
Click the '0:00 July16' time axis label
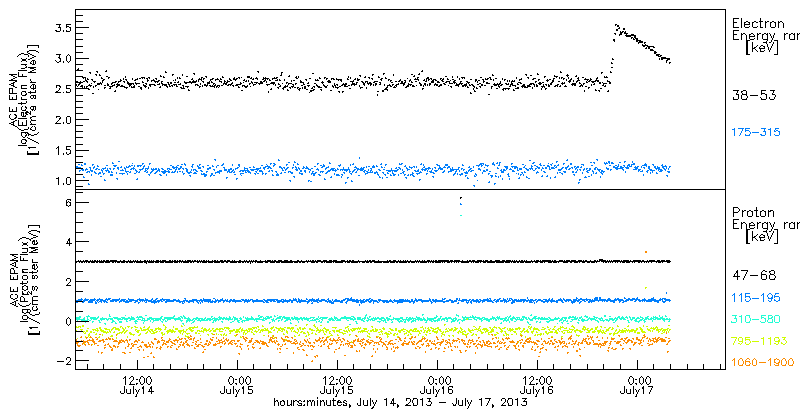[437, 386]
